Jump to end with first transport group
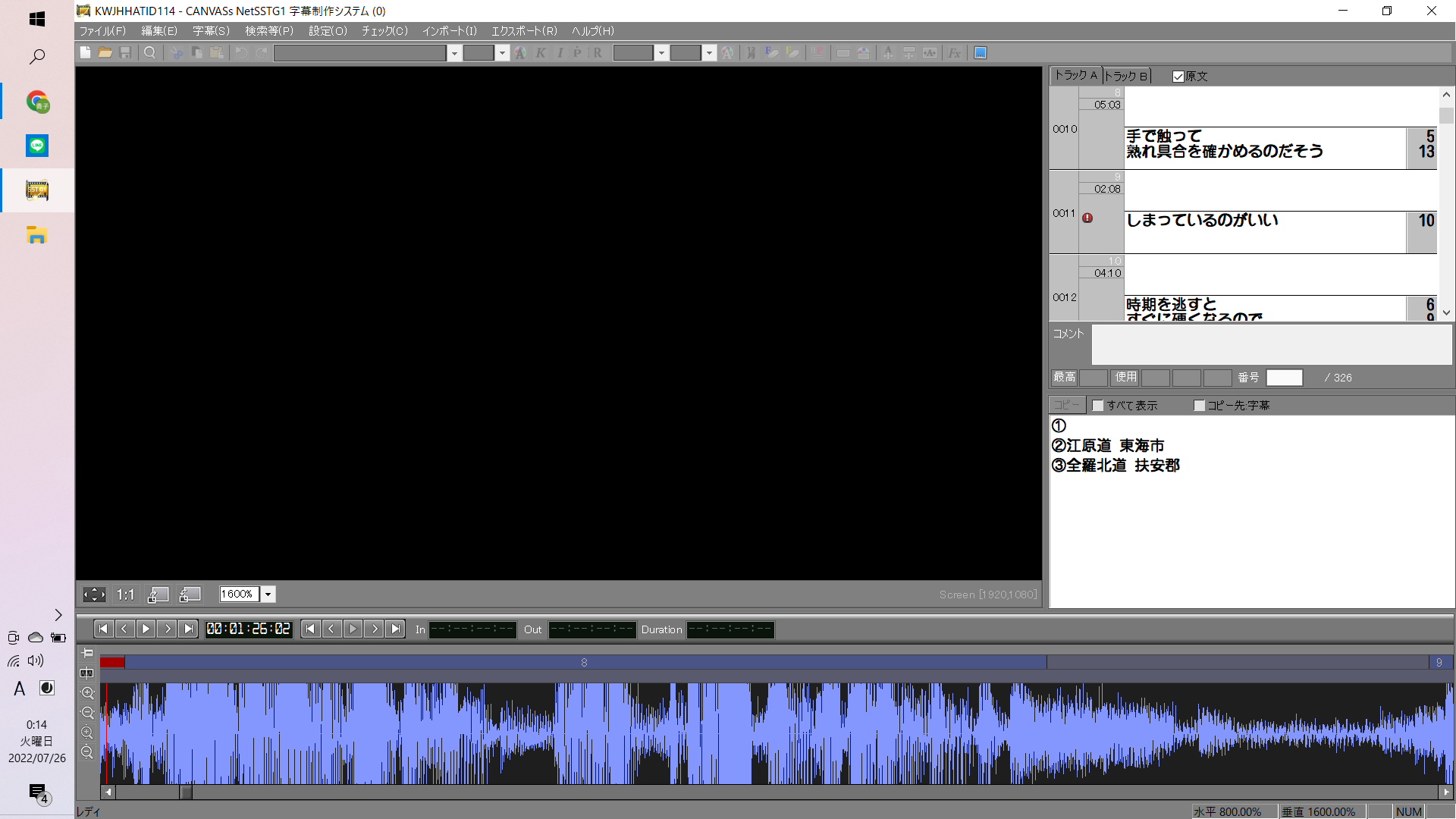This screenshot has height=819, width=1456. pos(188,629)
